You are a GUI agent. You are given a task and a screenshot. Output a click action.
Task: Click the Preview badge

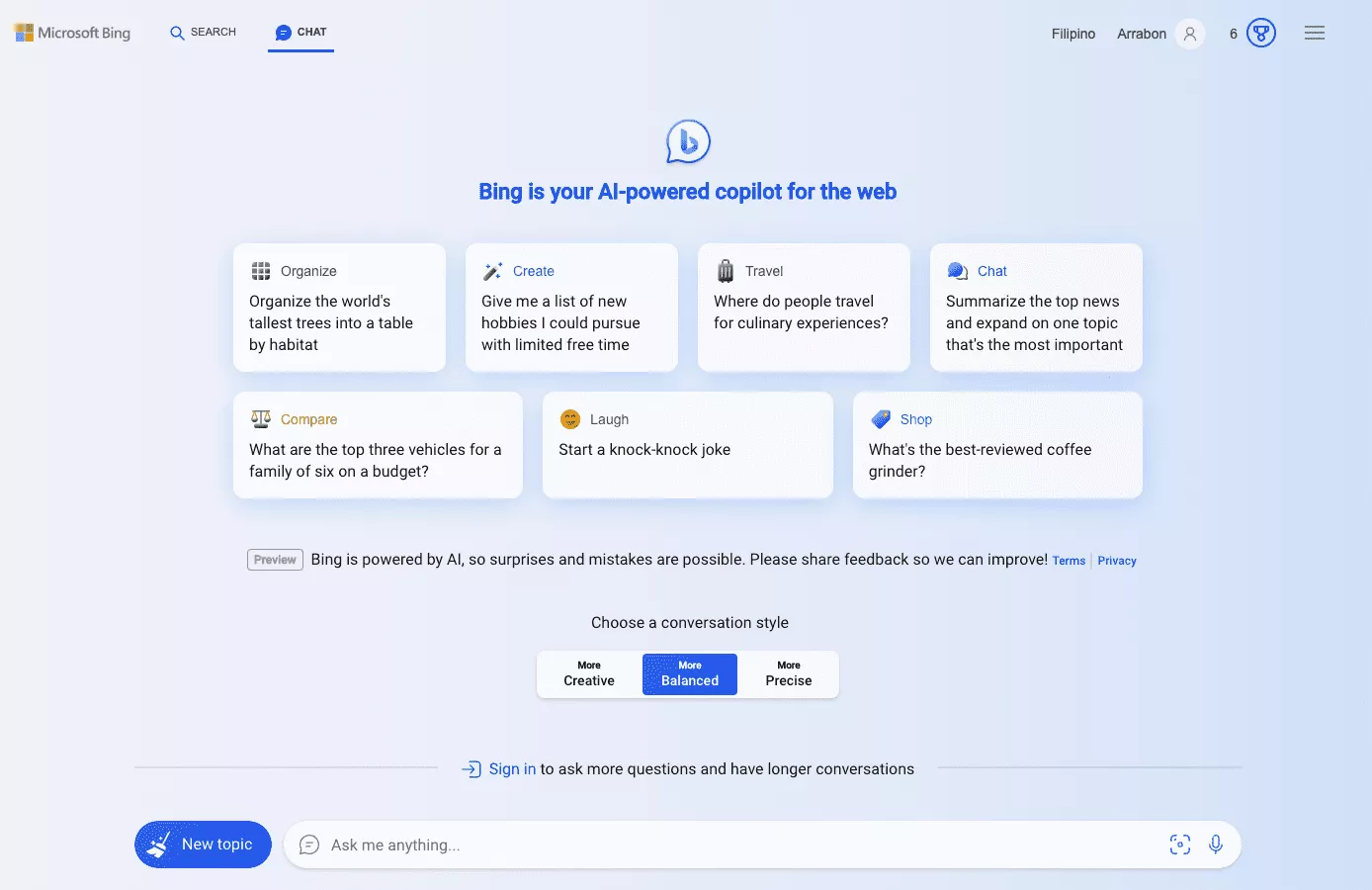pos(275,560)
